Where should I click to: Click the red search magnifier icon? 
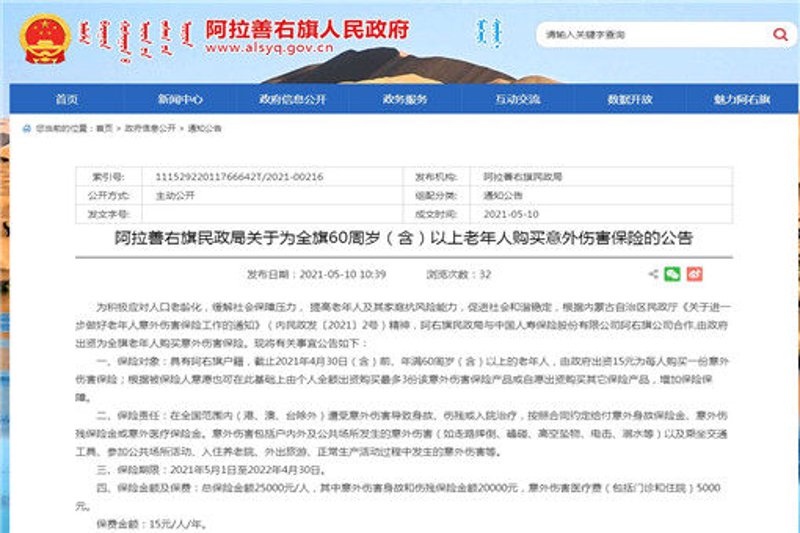[x=780, y=35]
